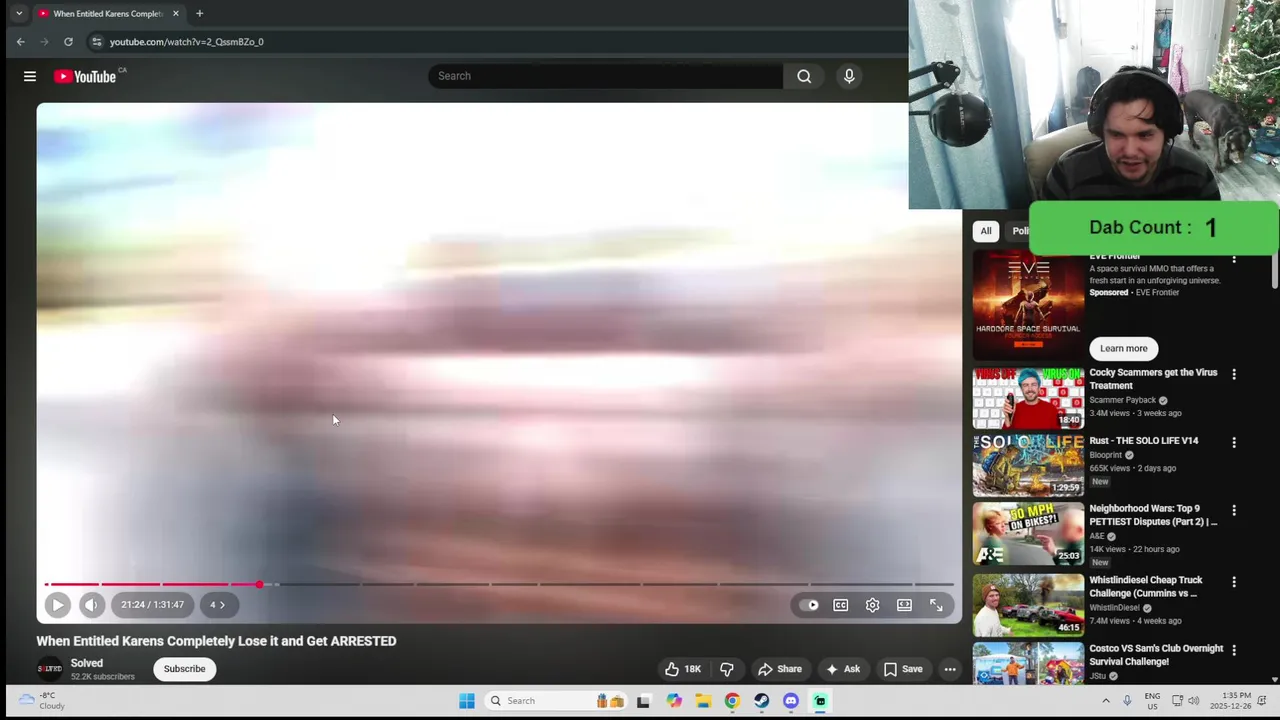Open the Ask AI button
The height and width of the screenshot is (720, 1280).
843,669
